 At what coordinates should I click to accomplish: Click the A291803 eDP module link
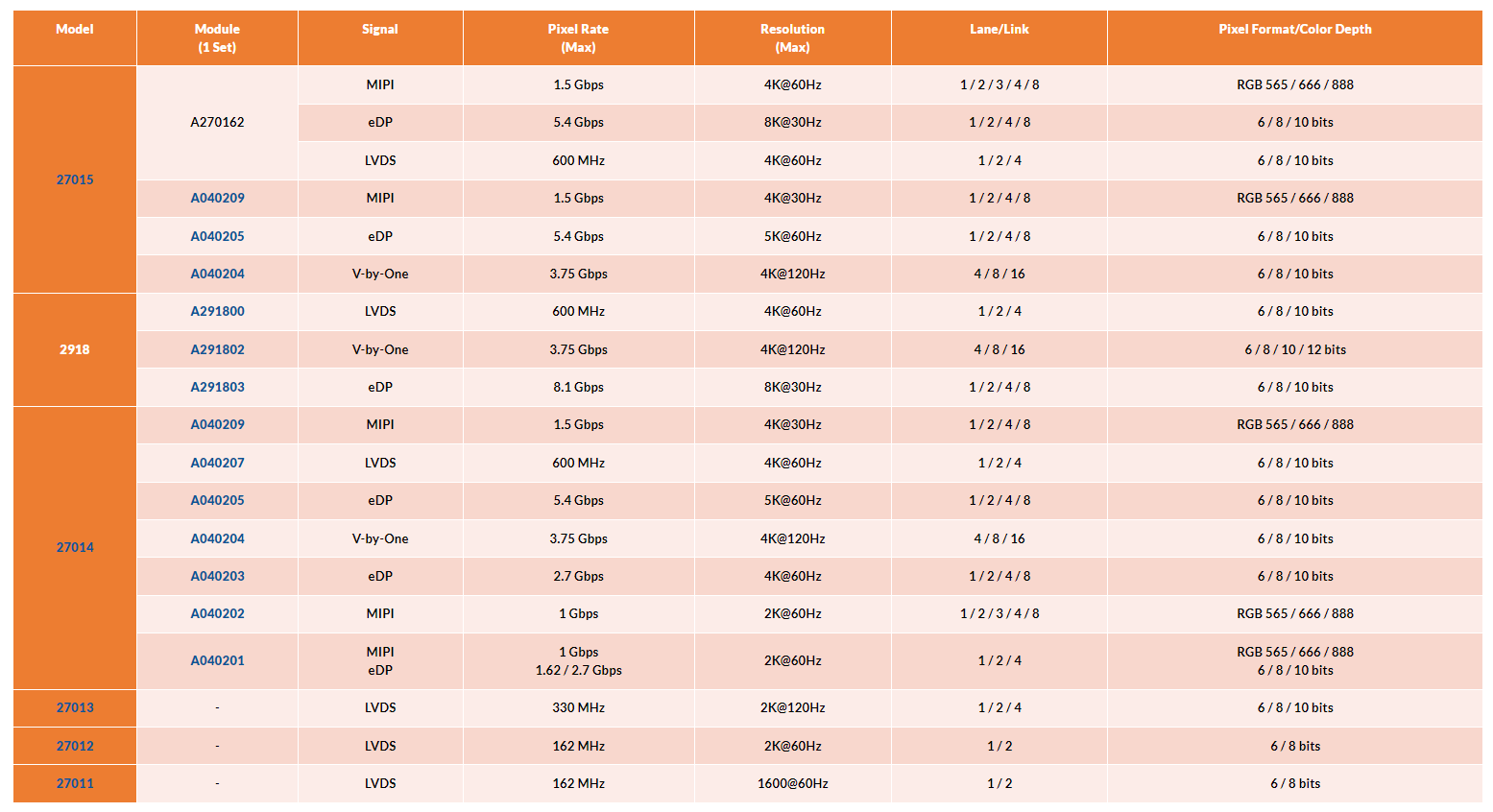(217, 387)
